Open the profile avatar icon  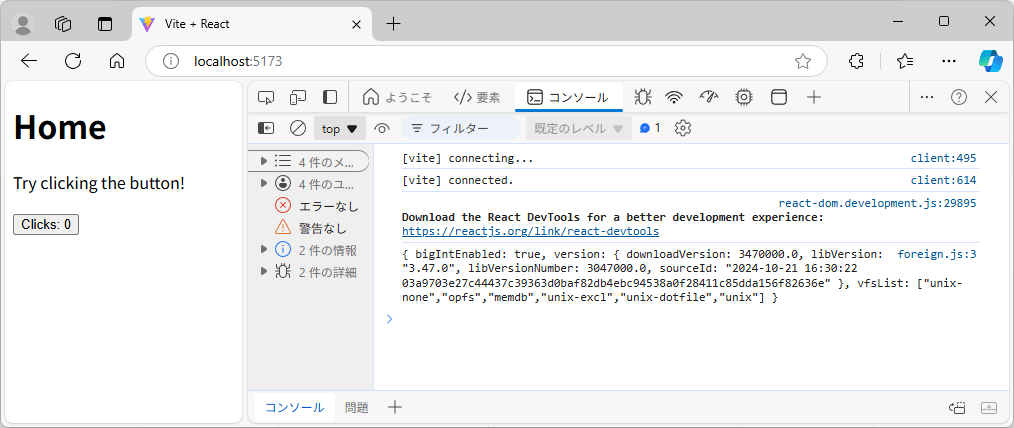24,24
